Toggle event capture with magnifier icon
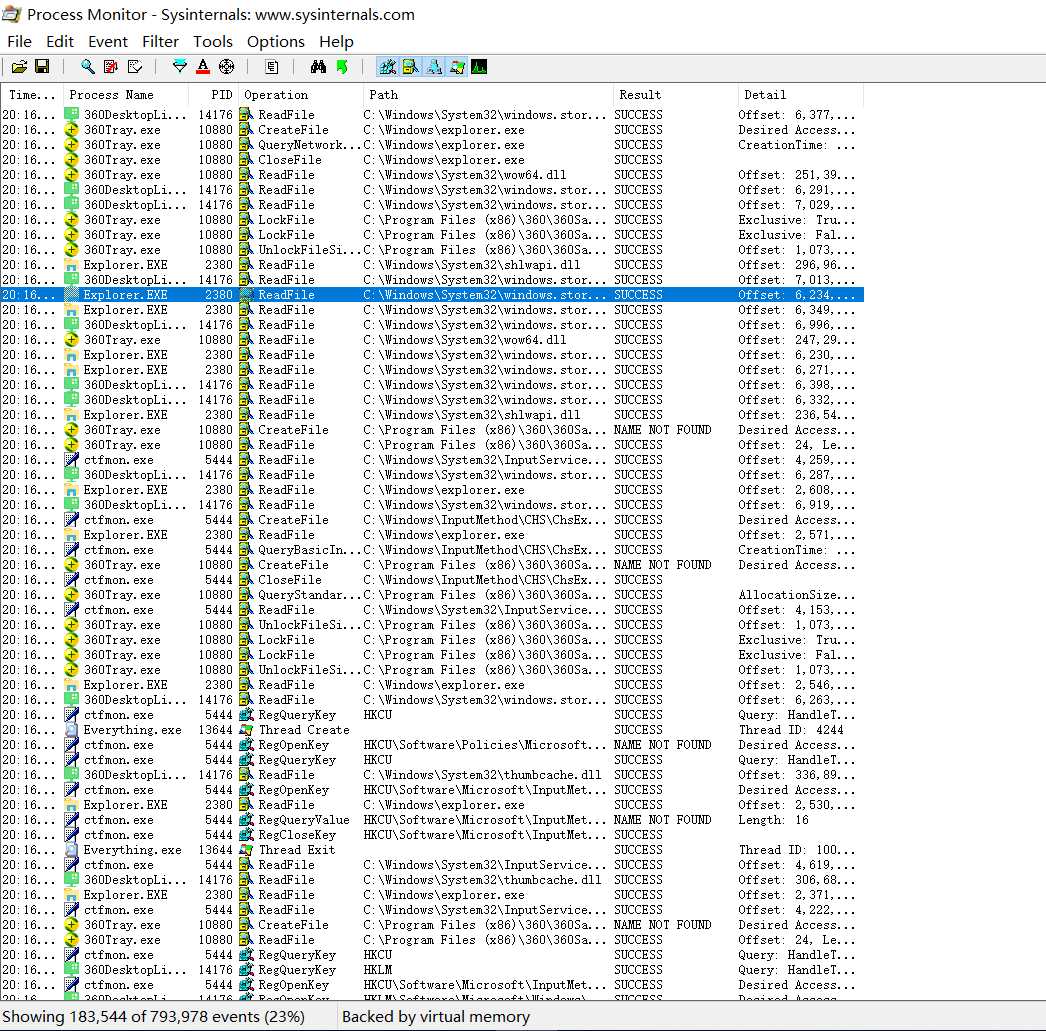The image size is (1046, 1031). (87, 67)
